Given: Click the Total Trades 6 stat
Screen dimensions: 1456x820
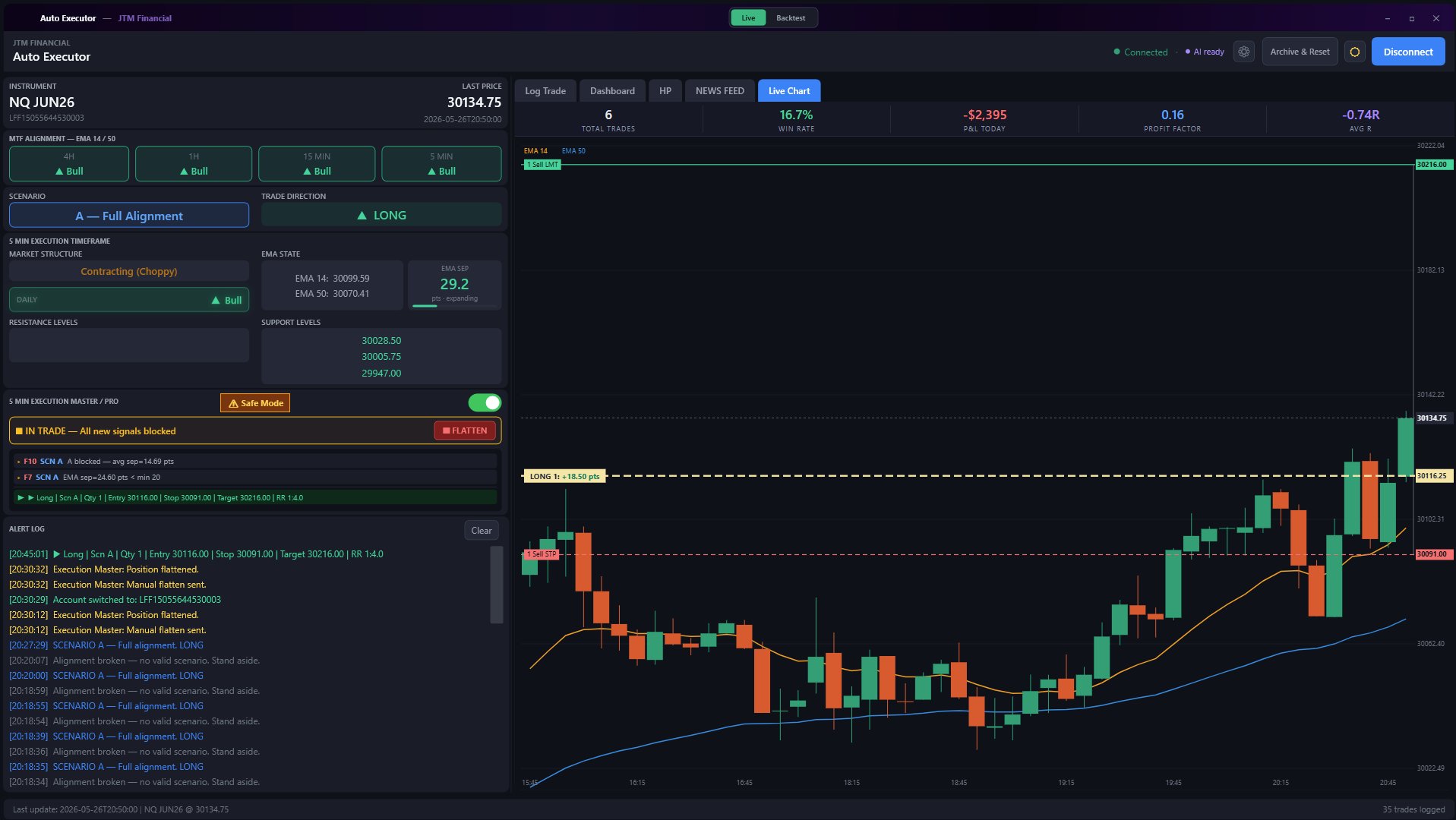Looking at the screenshot, I should [x=608, y=120].
